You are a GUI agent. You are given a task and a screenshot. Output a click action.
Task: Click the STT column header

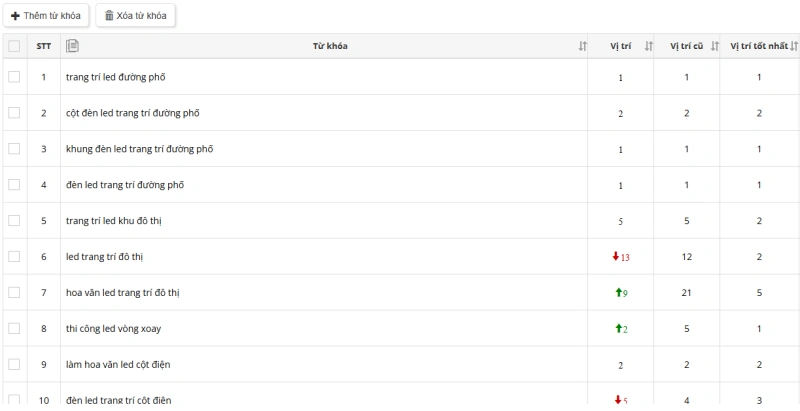point(44,47)
